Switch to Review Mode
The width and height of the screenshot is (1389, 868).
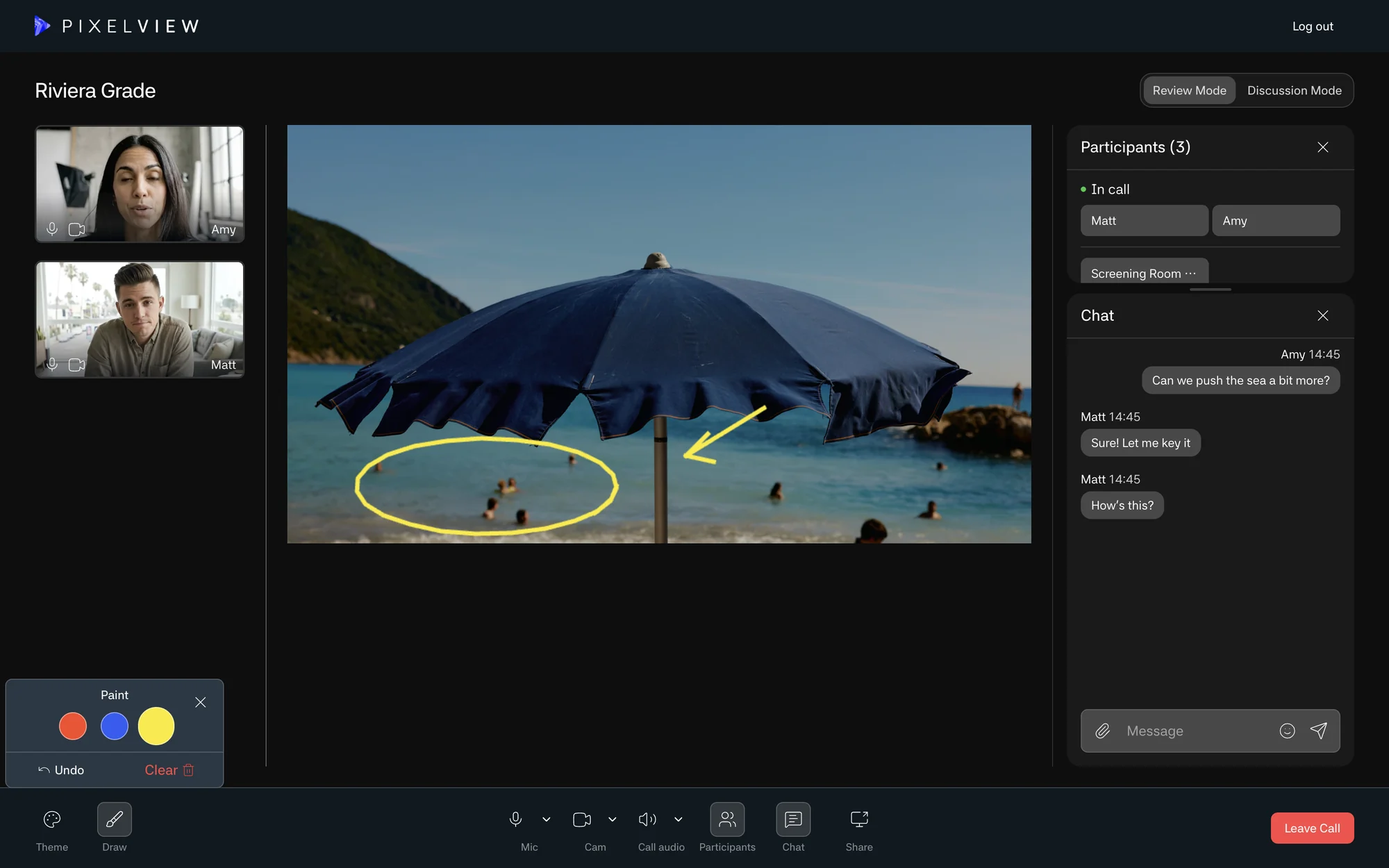[x=1189, y=90]
